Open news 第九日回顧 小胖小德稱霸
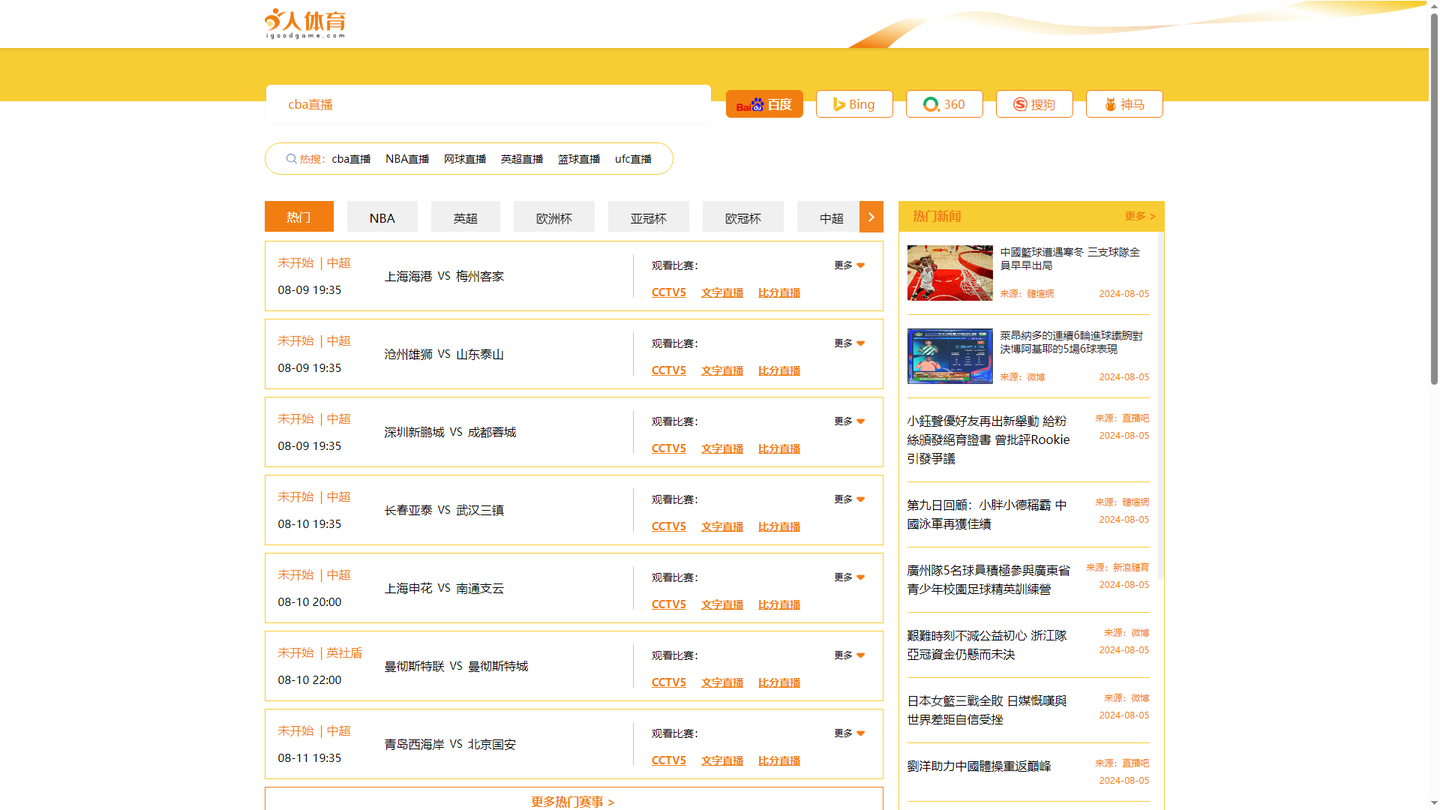The height and width of the screenshot is (810, 1440). pyautogui.click(x=987, y=514)
